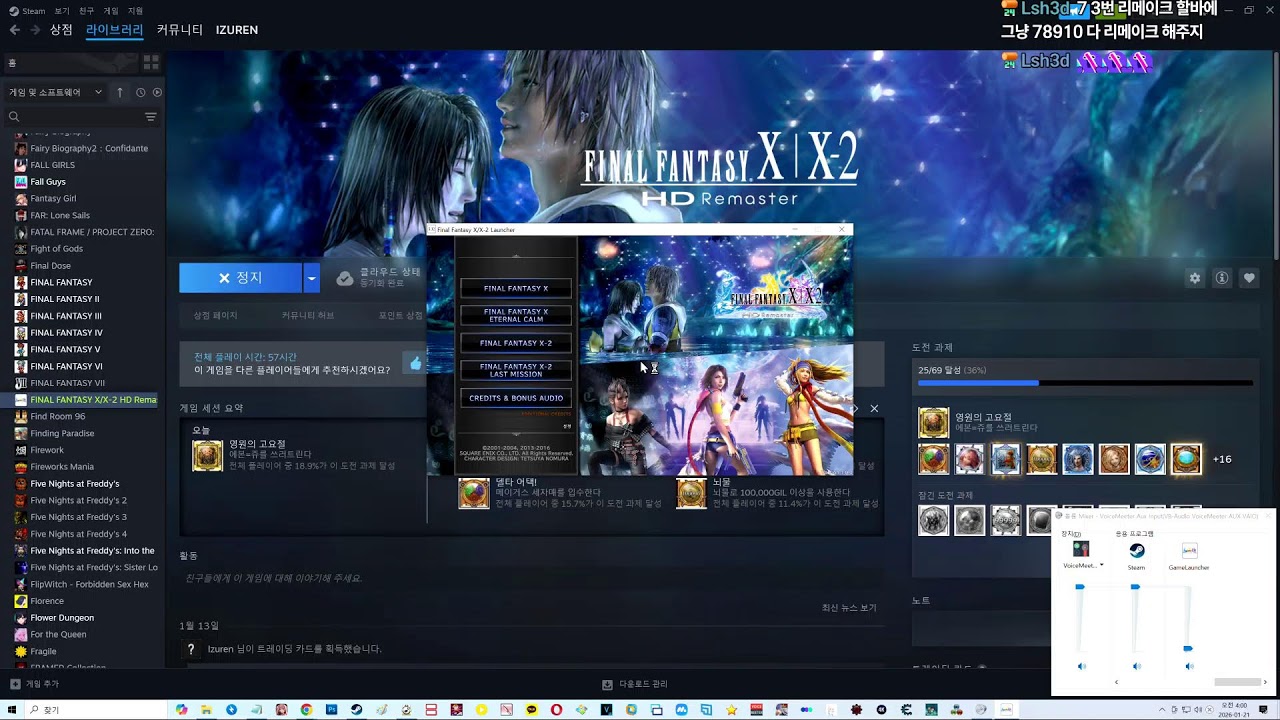Open the 친구 menu
Viewport: 1280px width, 720px height.
click(x=87, y=11)
